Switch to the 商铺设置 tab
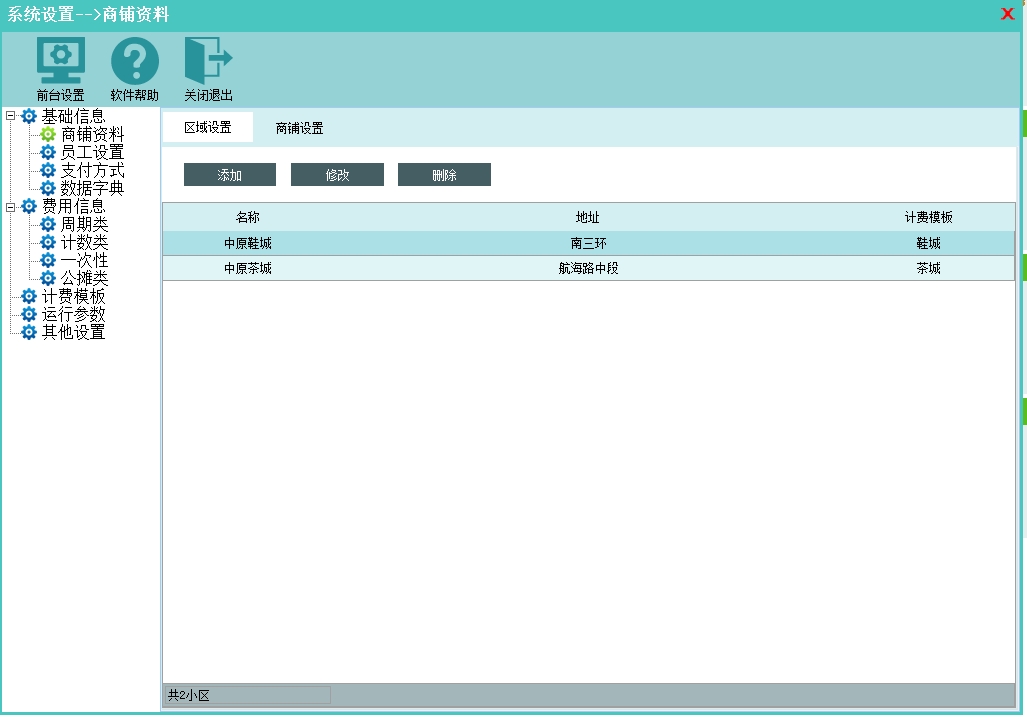This screenshot has width=1027, height=724. tap(299, 128)
